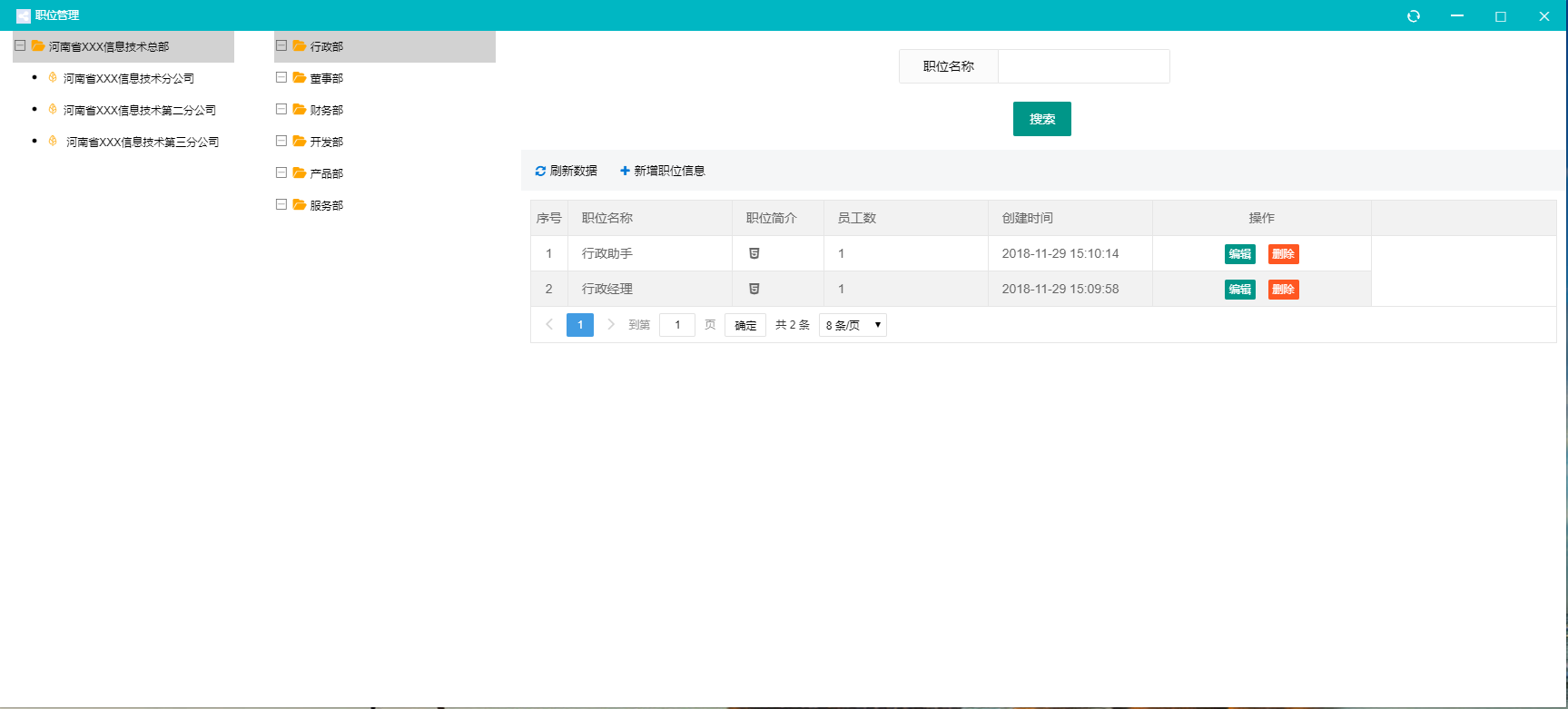This screenshot has width=1568, height=709.
Task: Select the 财务部 department
Action: 327,110
